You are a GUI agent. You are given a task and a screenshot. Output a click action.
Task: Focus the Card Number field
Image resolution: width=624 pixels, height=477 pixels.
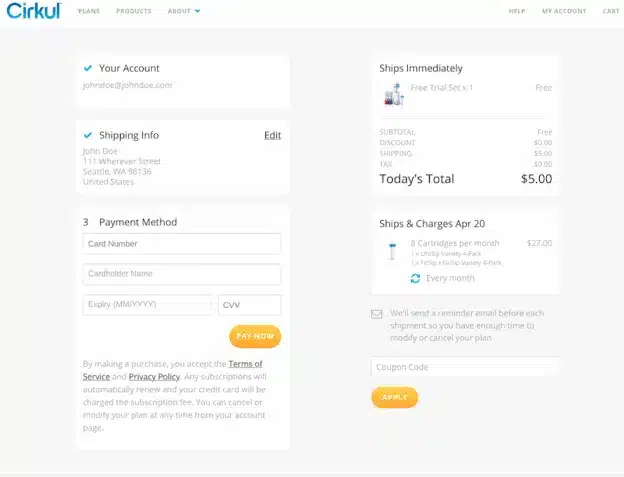coord(181,243)
